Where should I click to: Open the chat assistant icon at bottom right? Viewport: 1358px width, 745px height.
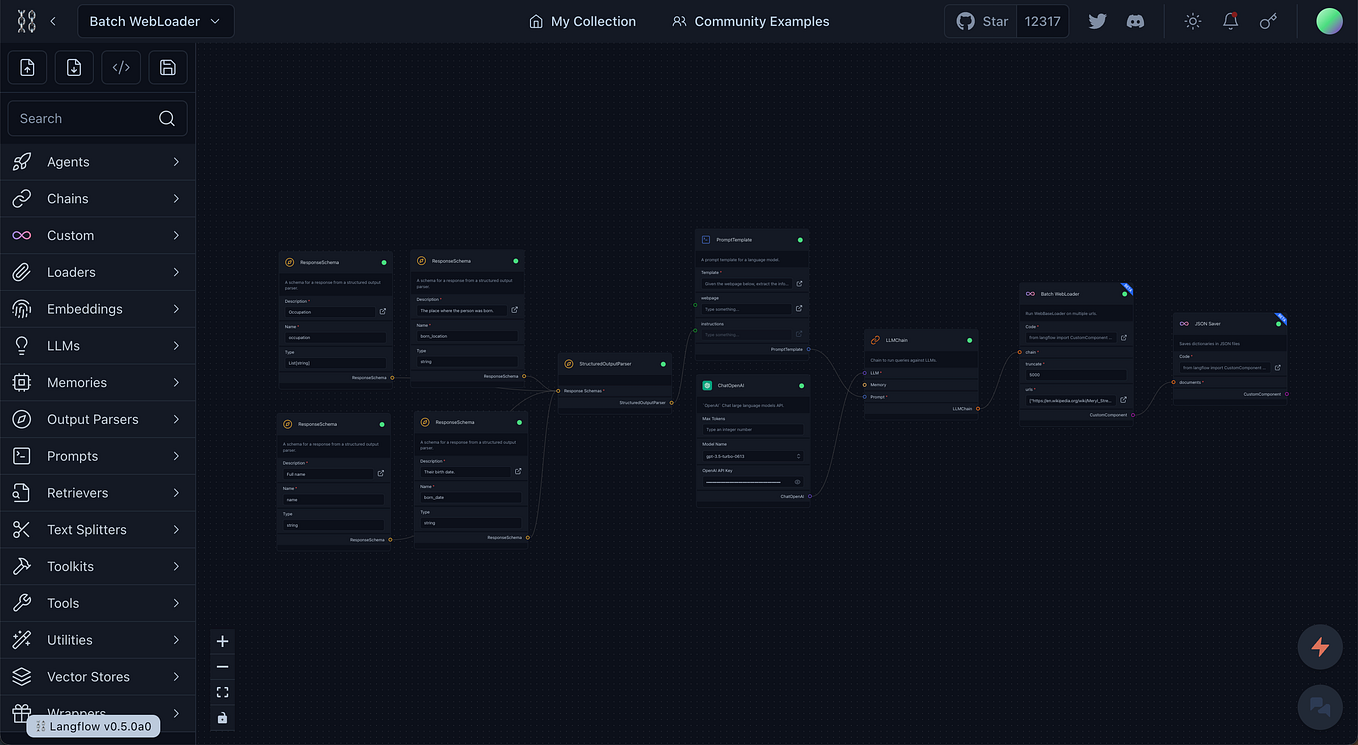pos(1320,707)
